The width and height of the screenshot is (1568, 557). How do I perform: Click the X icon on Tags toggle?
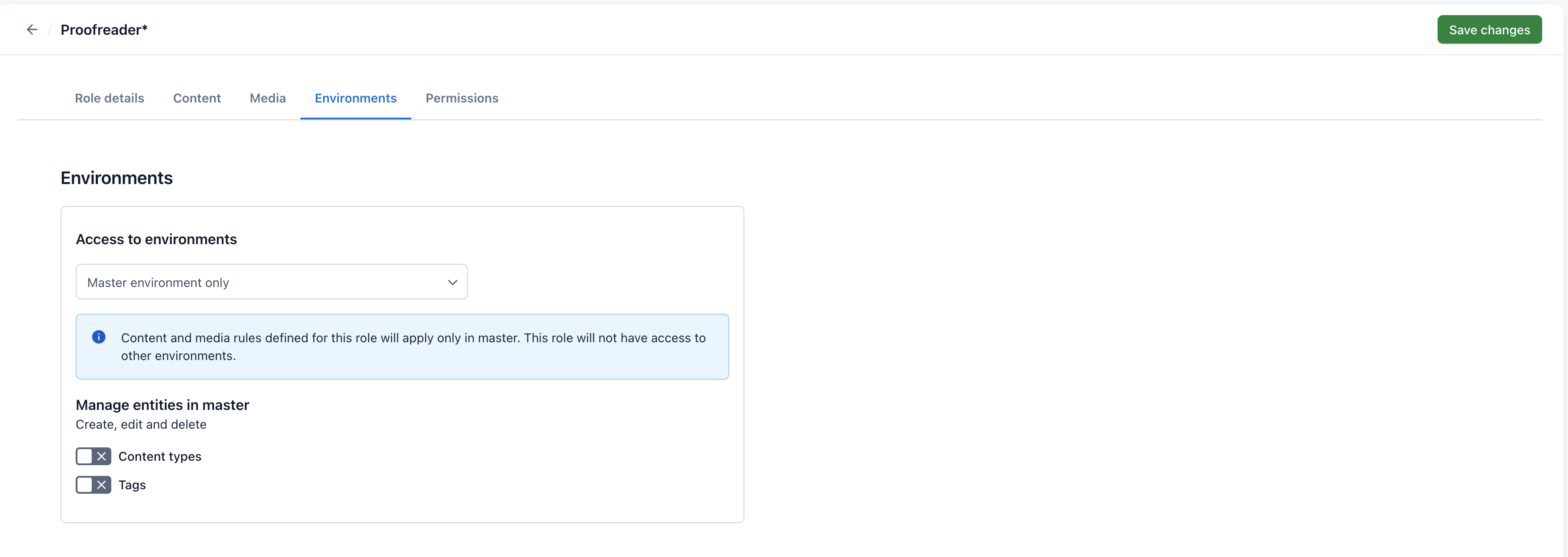pos(100,485)
